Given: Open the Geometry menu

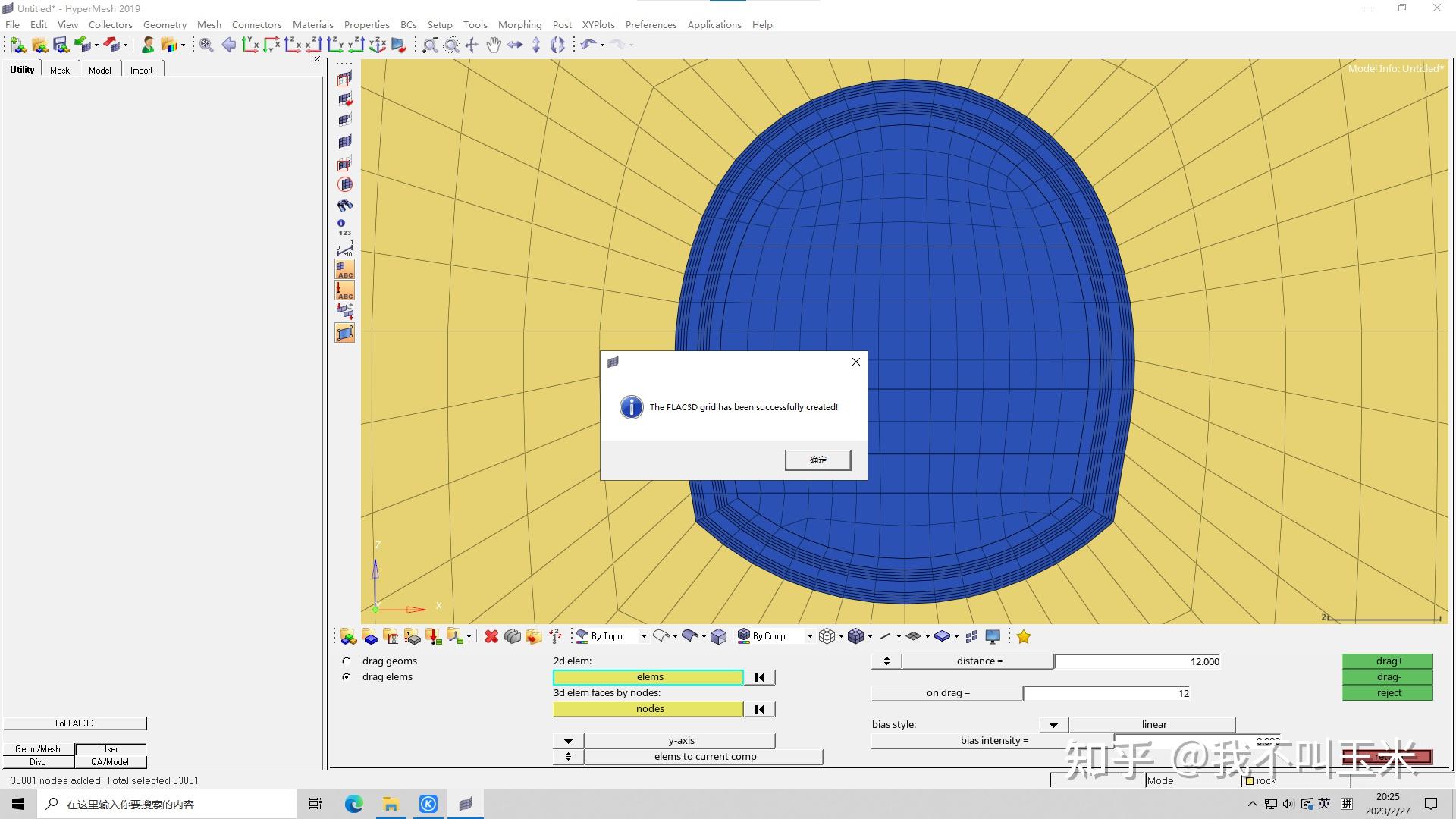Looking at the screenshot, I should [165, 24].
